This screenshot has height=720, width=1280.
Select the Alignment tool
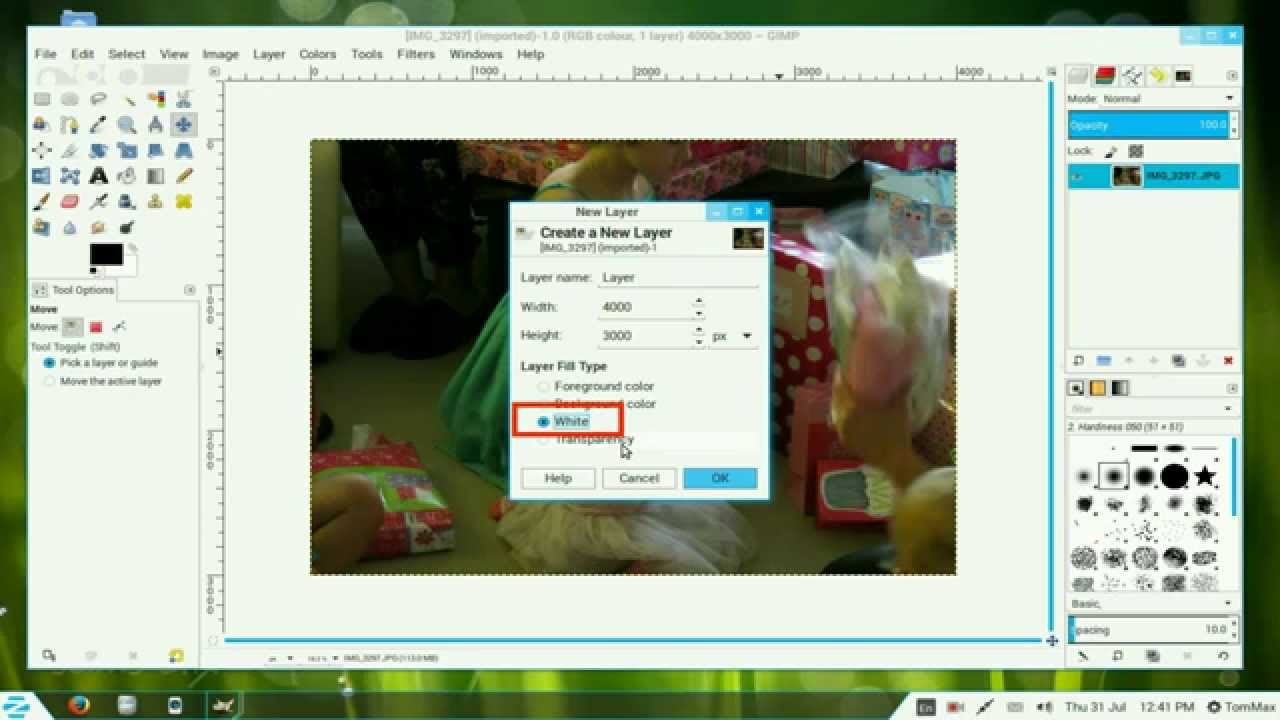[42, 150]
